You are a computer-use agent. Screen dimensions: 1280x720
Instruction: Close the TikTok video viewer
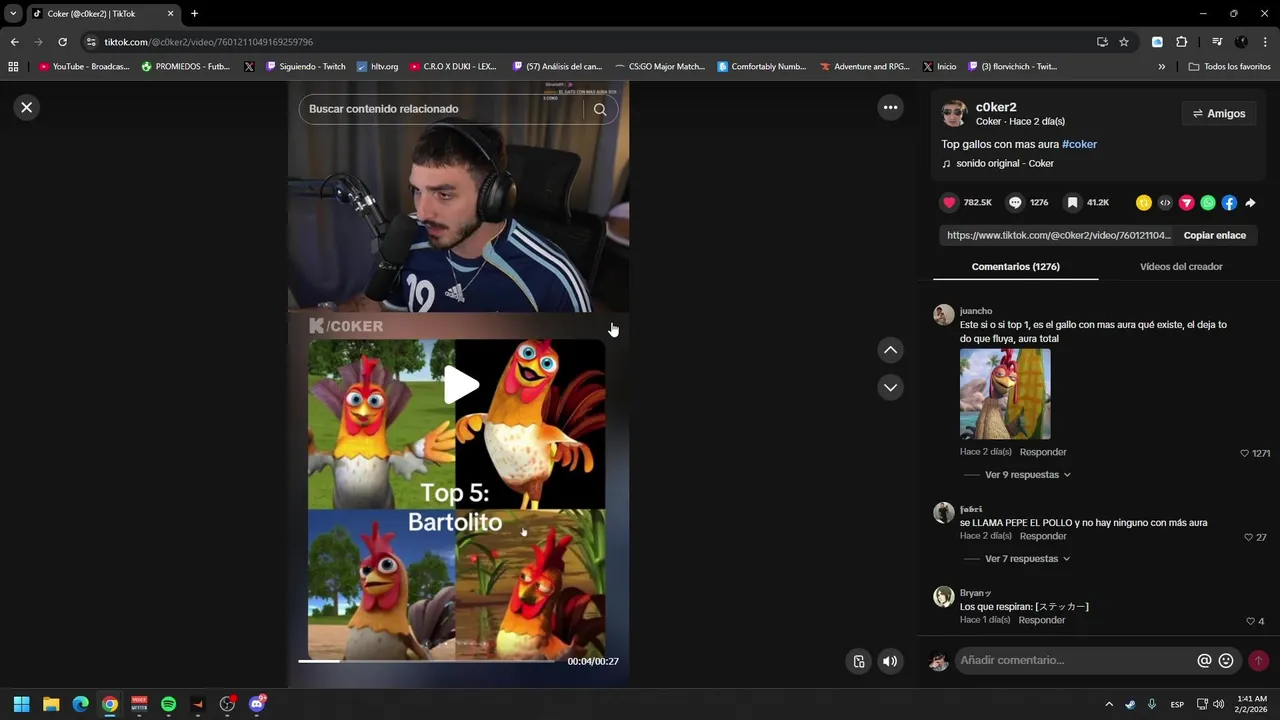pos(27,107)
